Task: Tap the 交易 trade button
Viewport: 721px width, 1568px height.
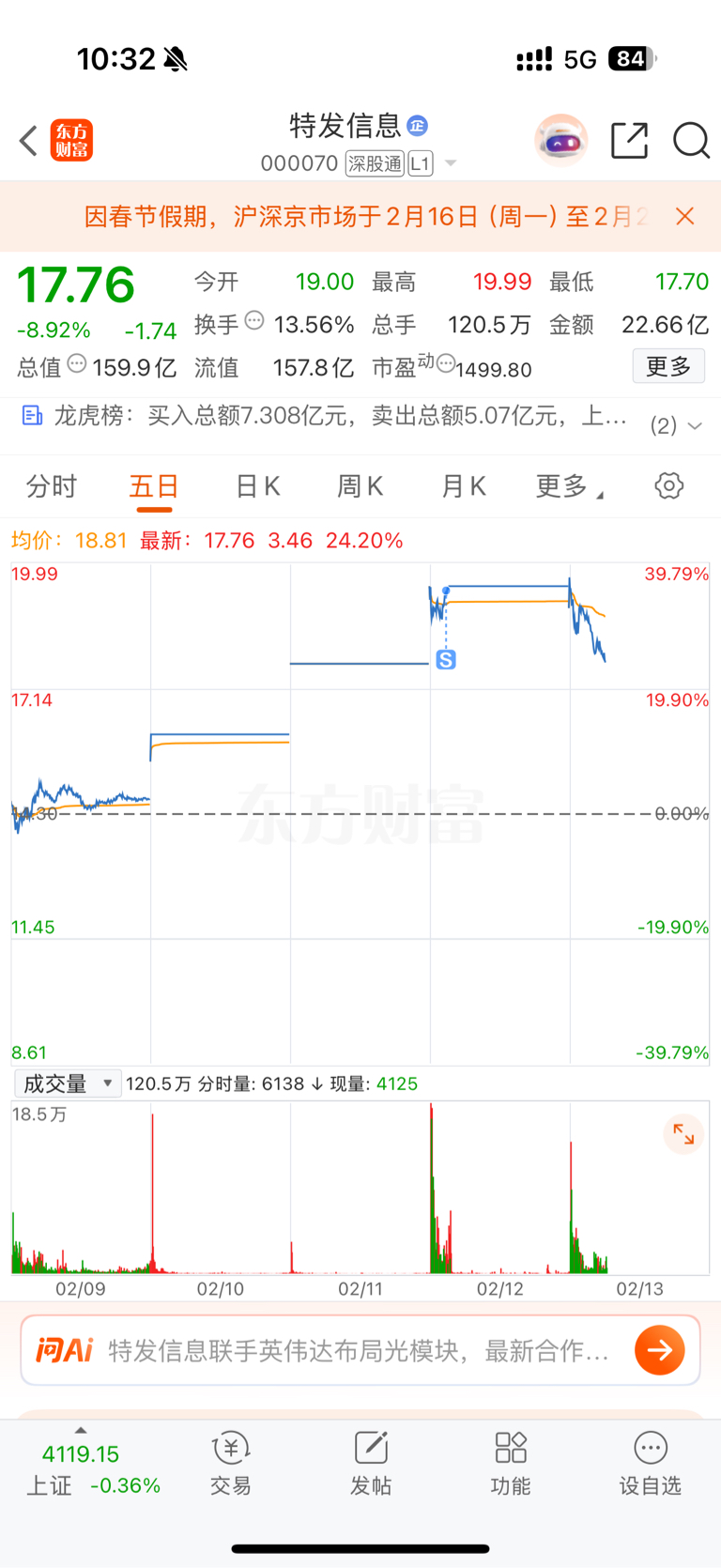Action: 231,1463
